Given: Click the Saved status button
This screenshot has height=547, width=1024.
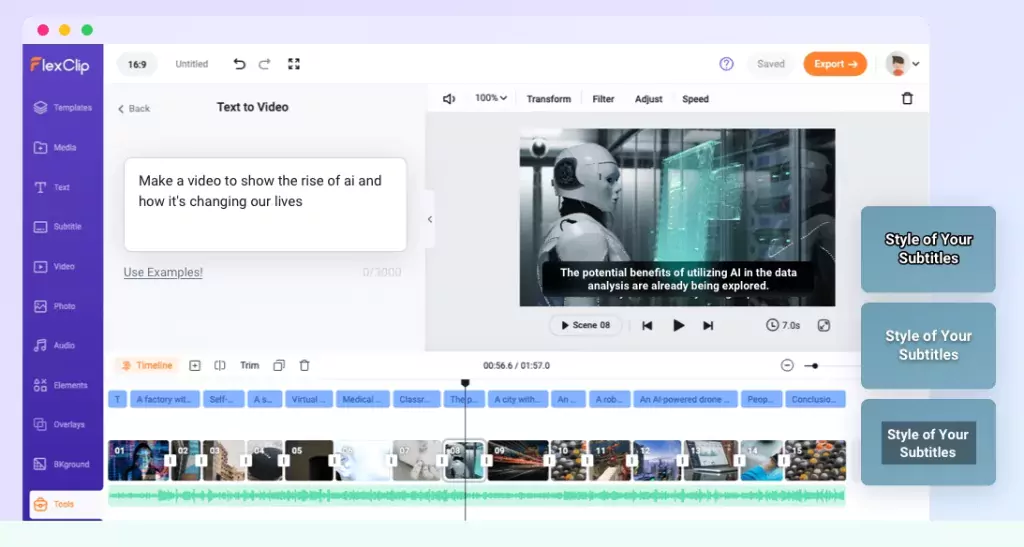Looking at the screenshot, I should point(771,64).
